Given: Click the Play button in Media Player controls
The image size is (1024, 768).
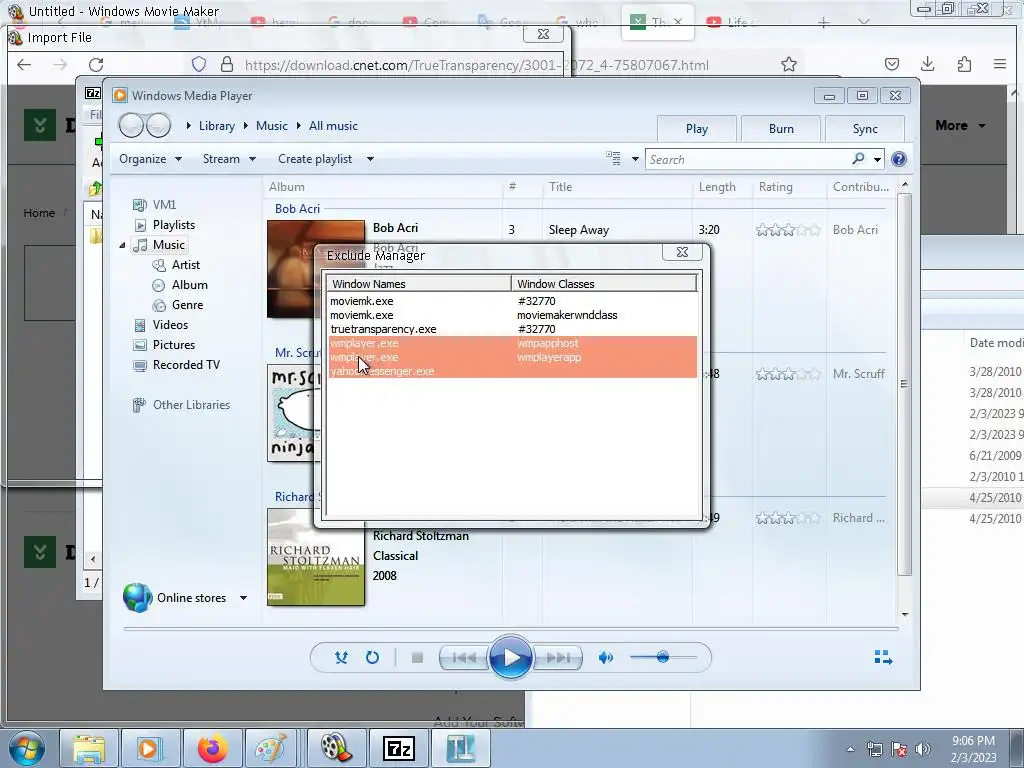Looking at the screenshot, I should tap(510, 658).
